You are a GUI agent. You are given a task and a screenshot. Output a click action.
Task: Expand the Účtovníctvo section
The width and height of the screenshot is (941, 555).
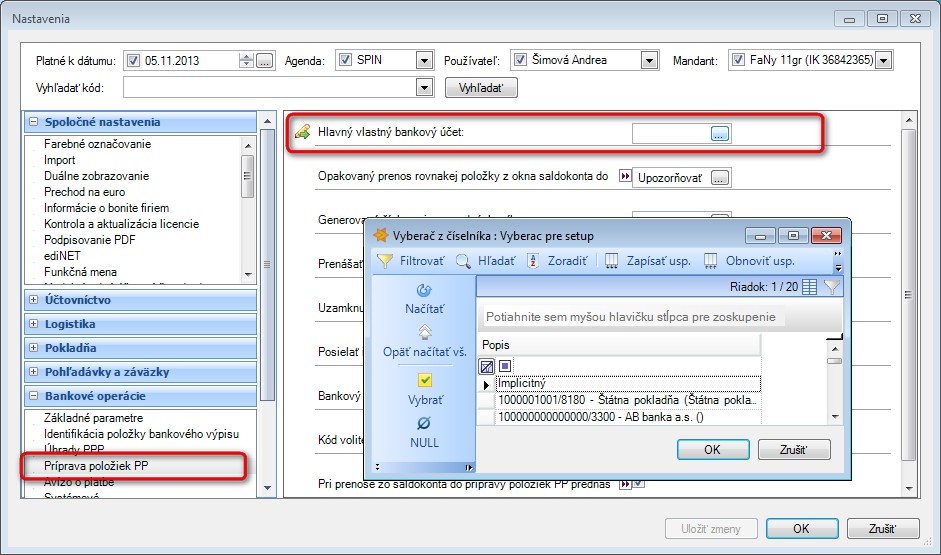click(34, 300)
